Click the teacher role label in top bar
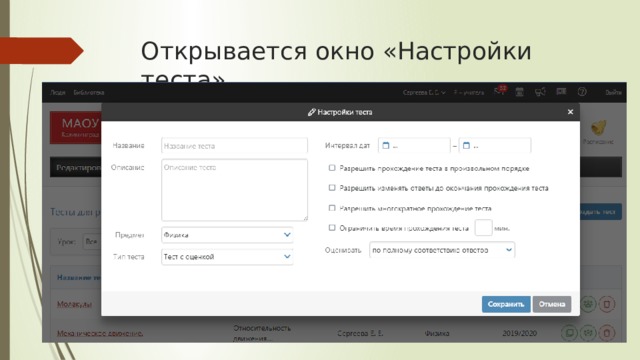The height and width of the screenshot is (360, 640). point(469,93)
